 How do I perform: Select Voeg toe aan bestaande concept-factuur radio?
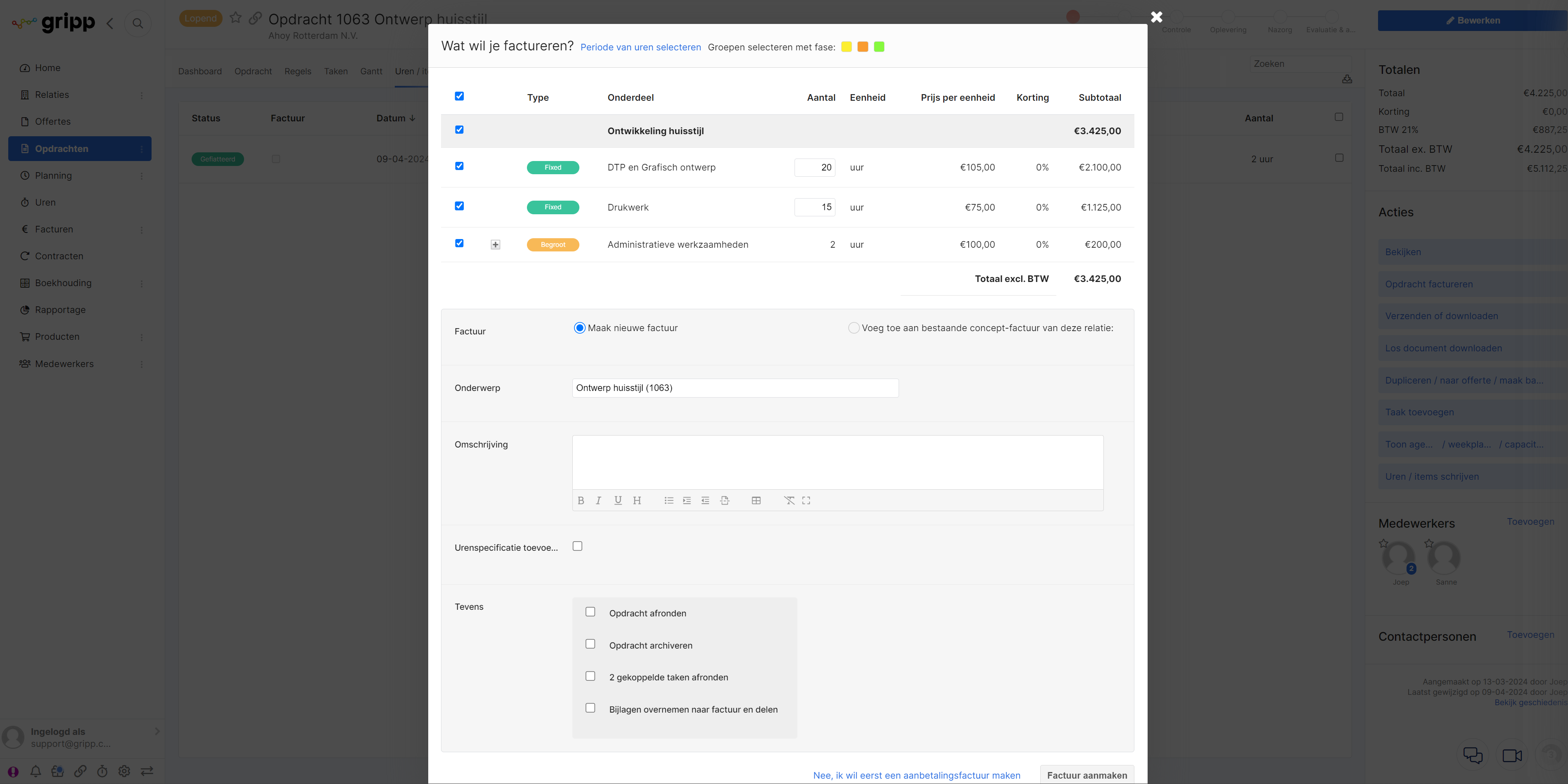coord(854,328)
